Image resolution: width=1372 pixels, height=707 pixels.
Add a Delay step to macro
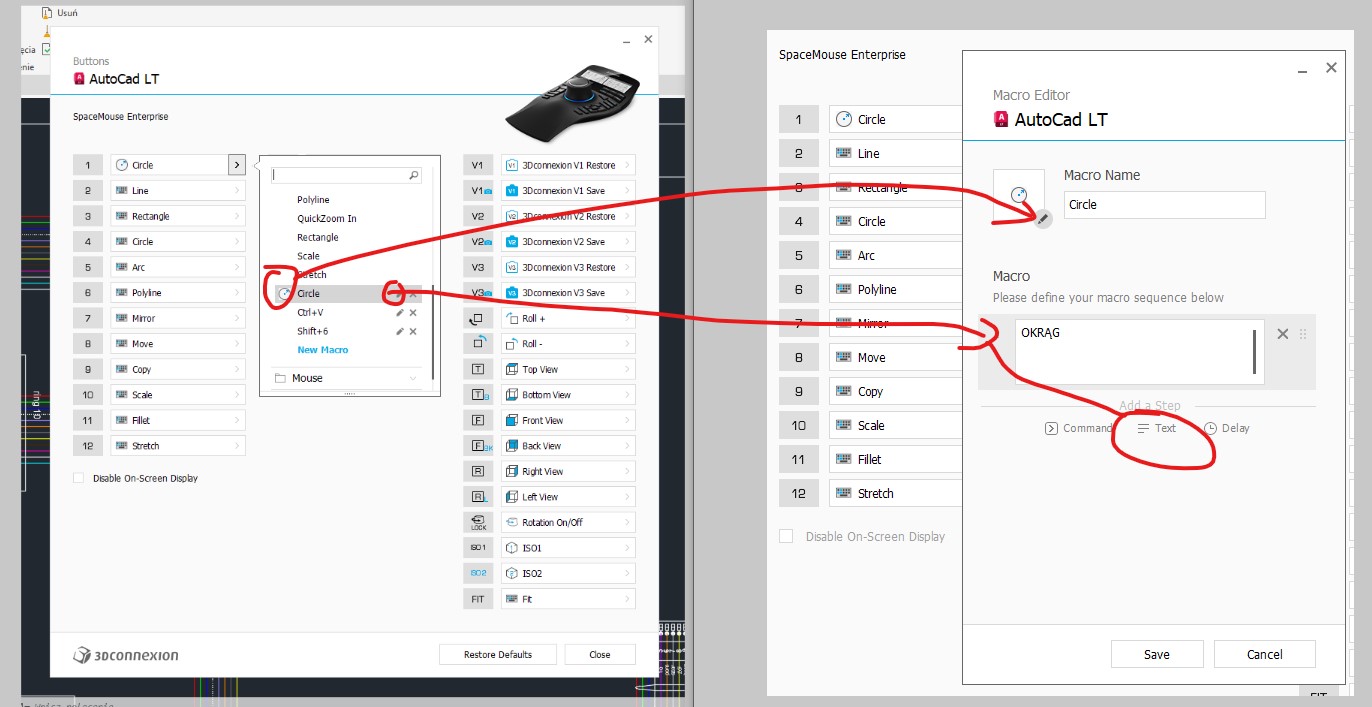pyautogui.click(x=1227, y=428)
